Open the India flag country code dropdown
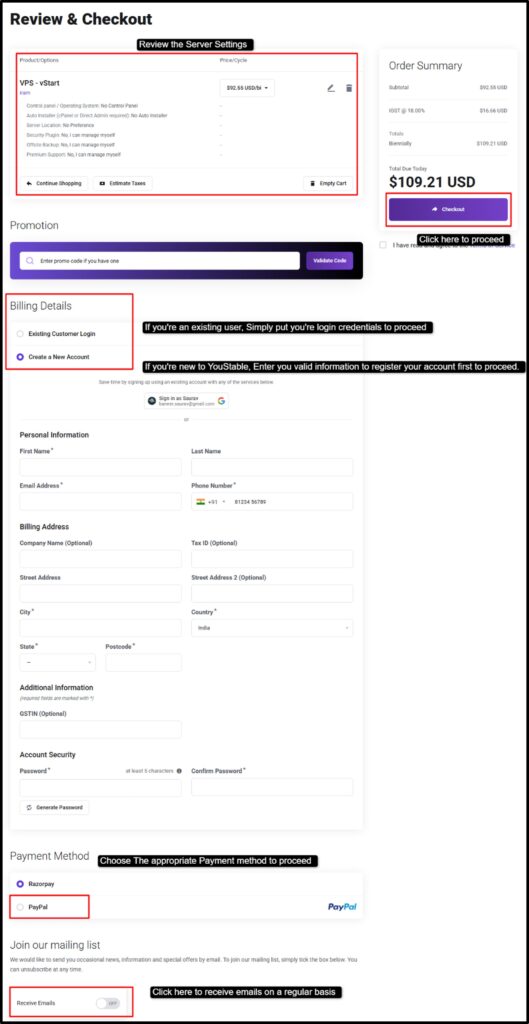This screenshot has width=529, height=1024. (x=210, y=502)
